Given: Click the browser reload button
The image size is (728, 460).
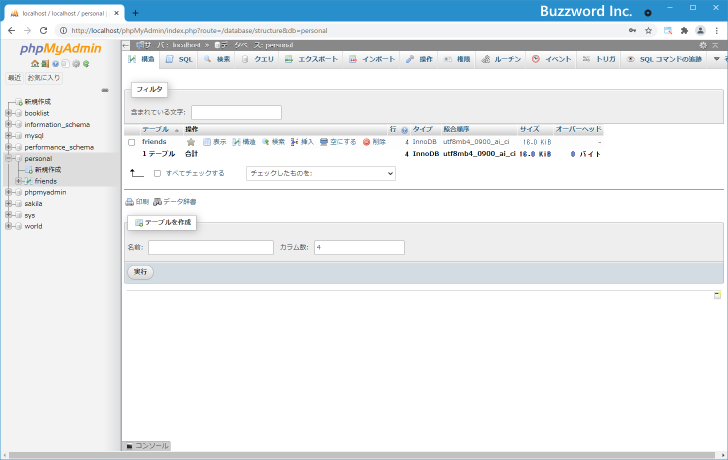Looking at the screenshot, I should [x=43, y=30].
